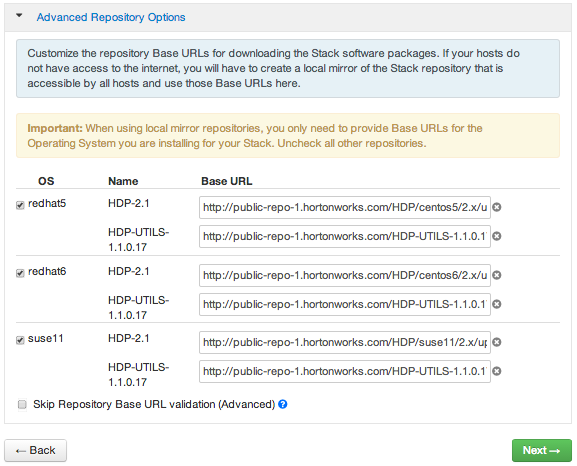577x466 pixels.
Task: Collapse the Advanced Repository Options triangle
Action: coord(19,15)
